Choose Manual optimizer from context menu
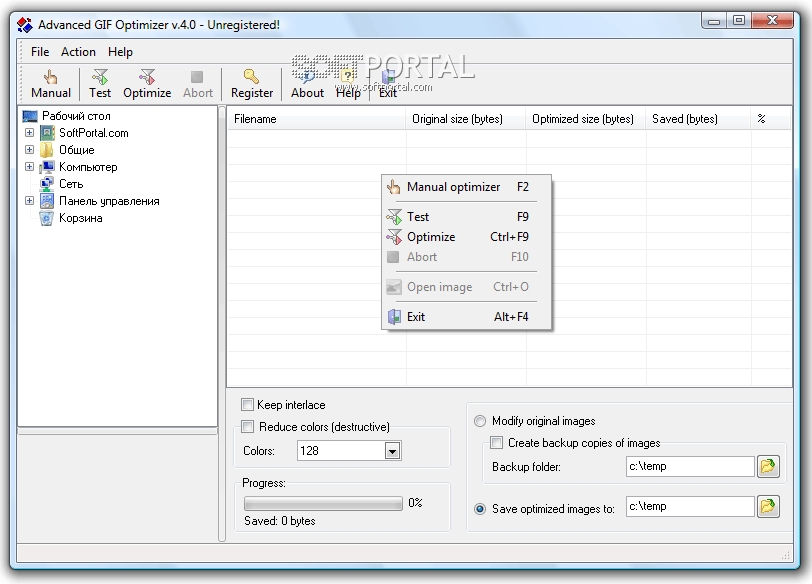Viewport: 812px width, 584px height. point(467,187)
